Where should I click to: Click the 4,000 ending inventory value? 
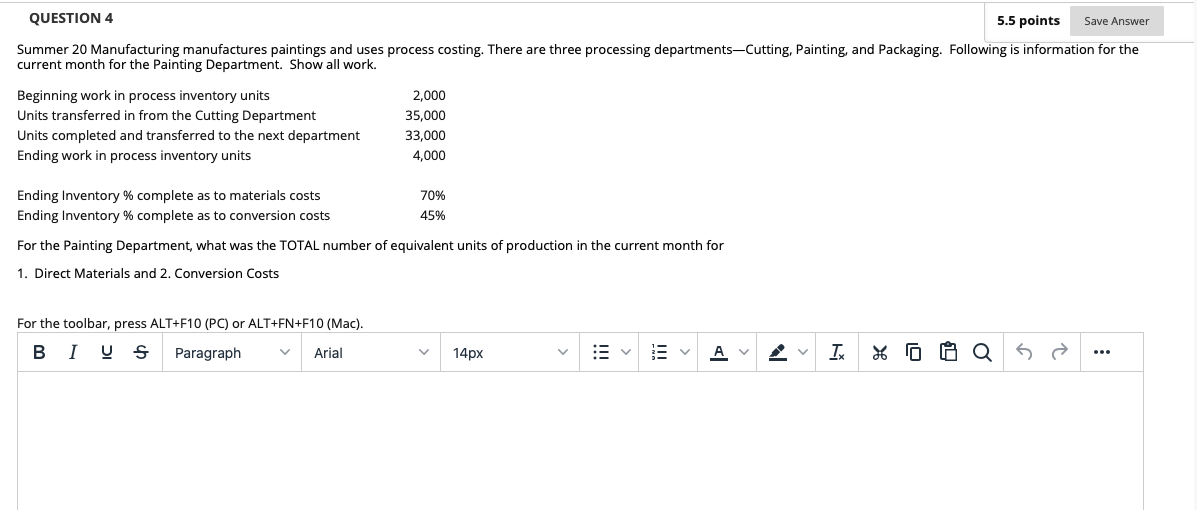point(429,156)
